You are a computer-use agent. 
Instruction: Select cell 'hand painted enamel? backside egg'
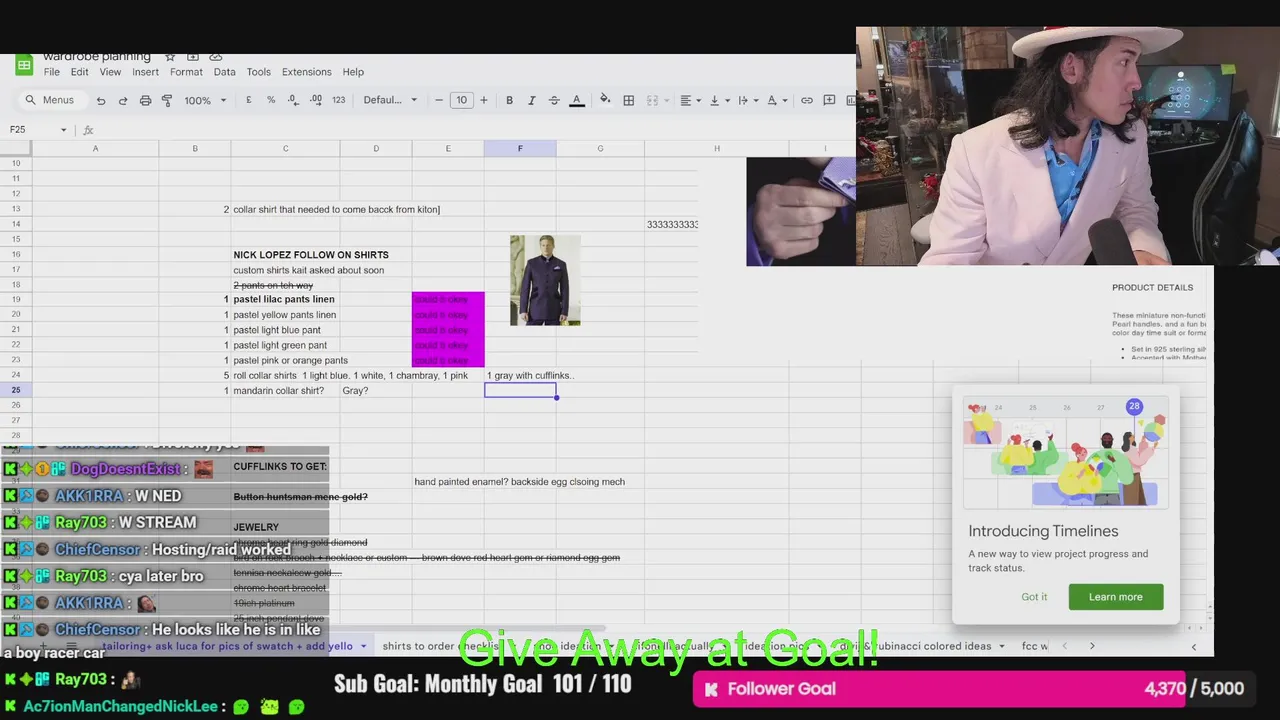(519, 482)
